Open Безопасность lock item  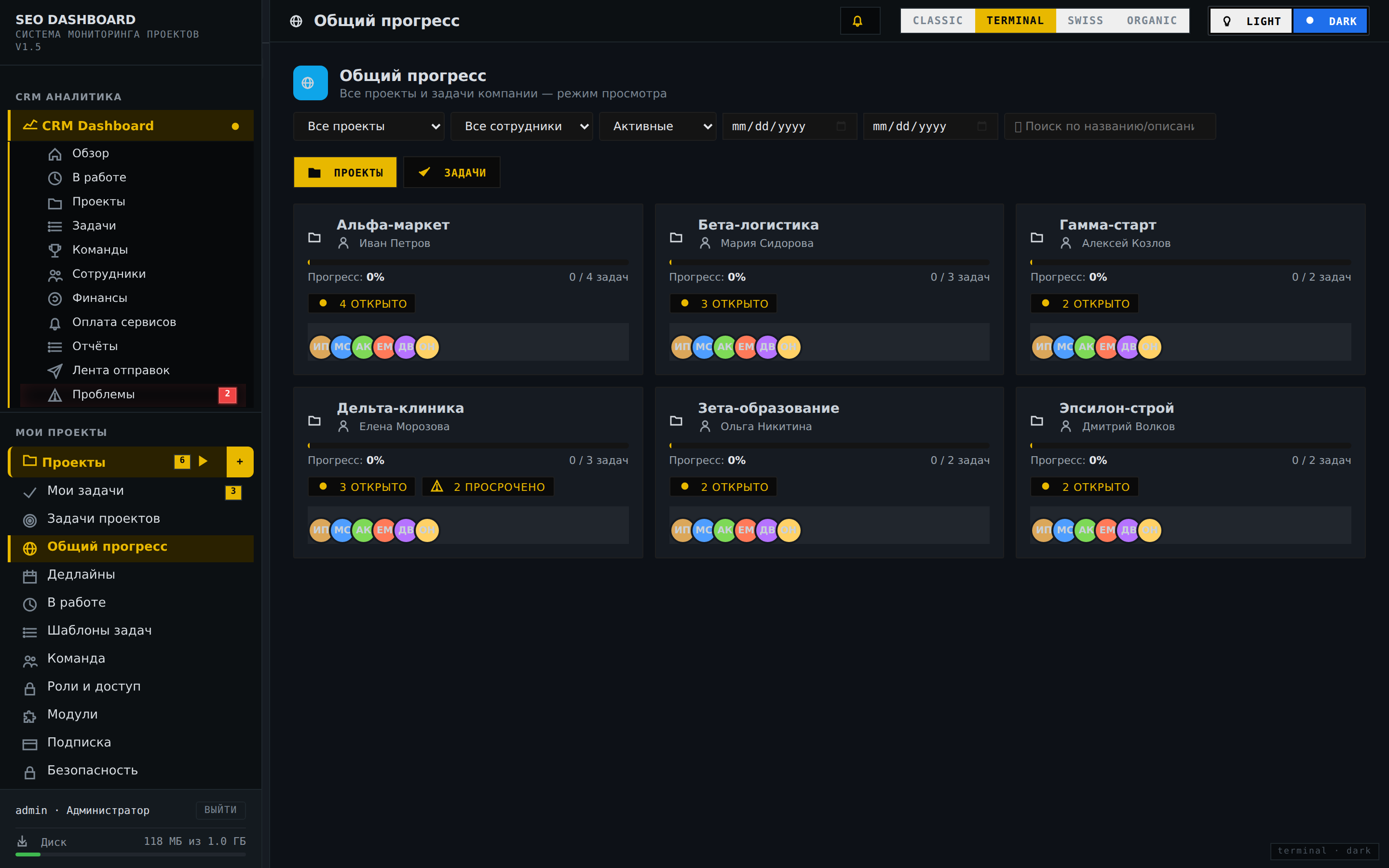(131, 771)
